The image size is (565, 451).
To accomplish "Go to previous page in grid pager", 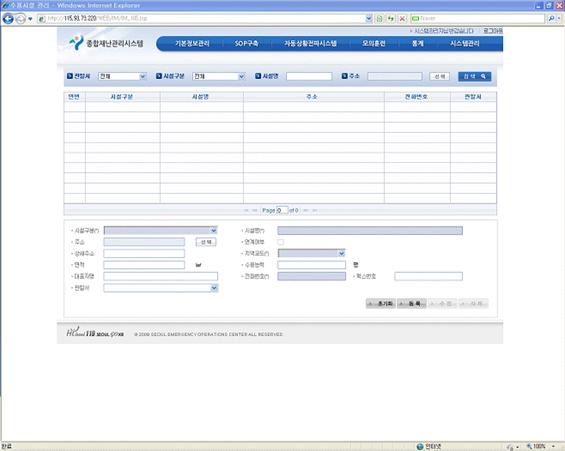I will (255, 210).
